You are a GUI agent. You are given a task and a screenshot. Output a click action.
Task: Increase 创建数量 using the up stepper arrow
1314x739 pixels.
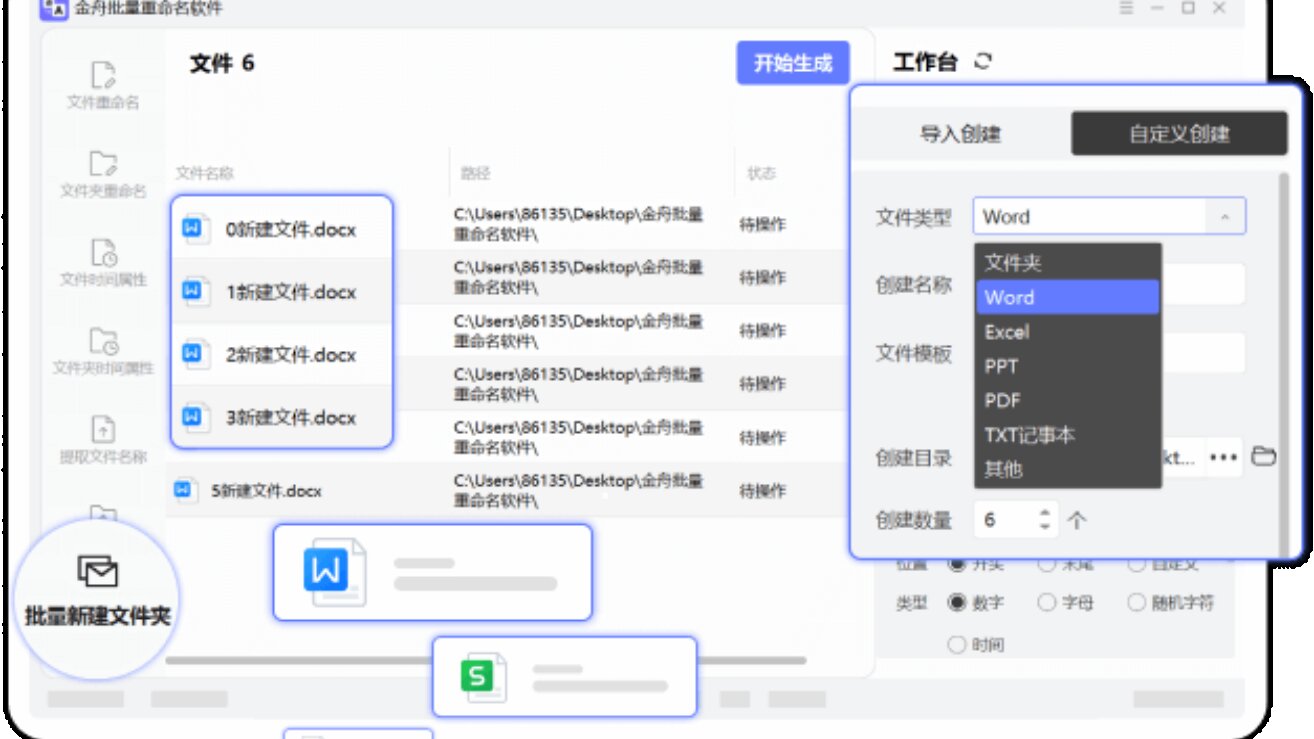(x=1043, y=512)
